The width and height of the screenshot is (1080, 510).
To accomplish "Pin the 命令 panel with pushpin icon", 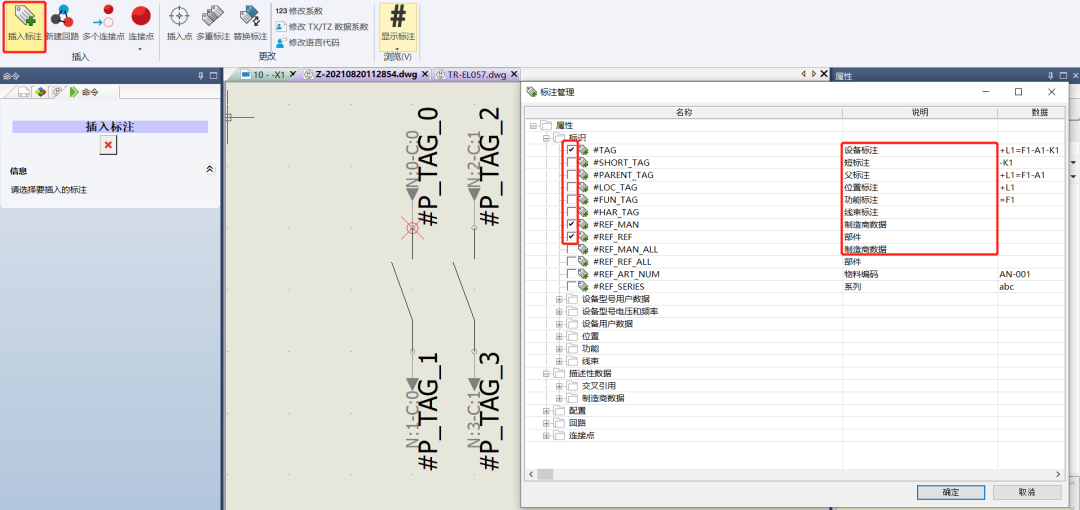I will click(x=201, y=75).
